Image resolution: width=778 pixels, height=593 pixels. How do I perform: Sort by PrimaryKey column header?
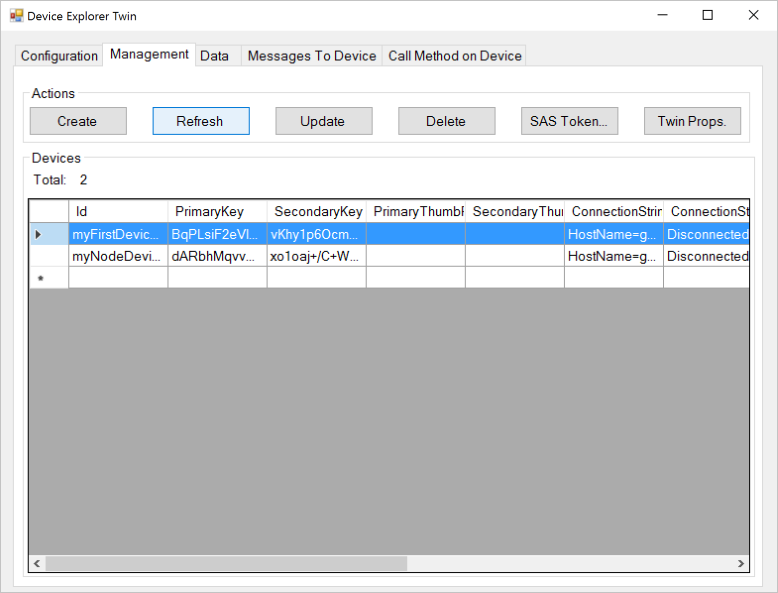pos(217,211)
